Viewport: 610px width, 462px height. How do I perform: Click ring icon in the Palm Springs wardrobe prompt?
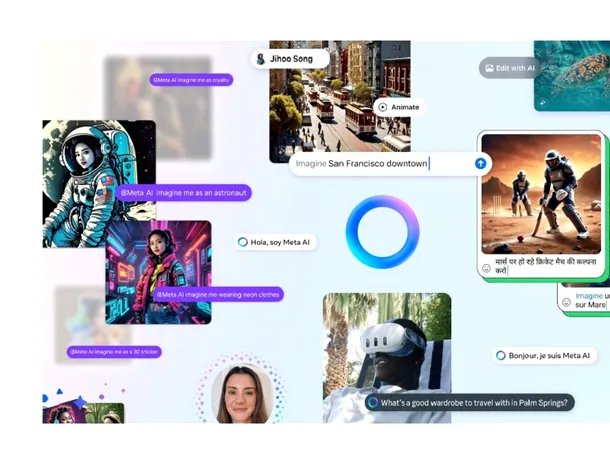tap(373, 402)
